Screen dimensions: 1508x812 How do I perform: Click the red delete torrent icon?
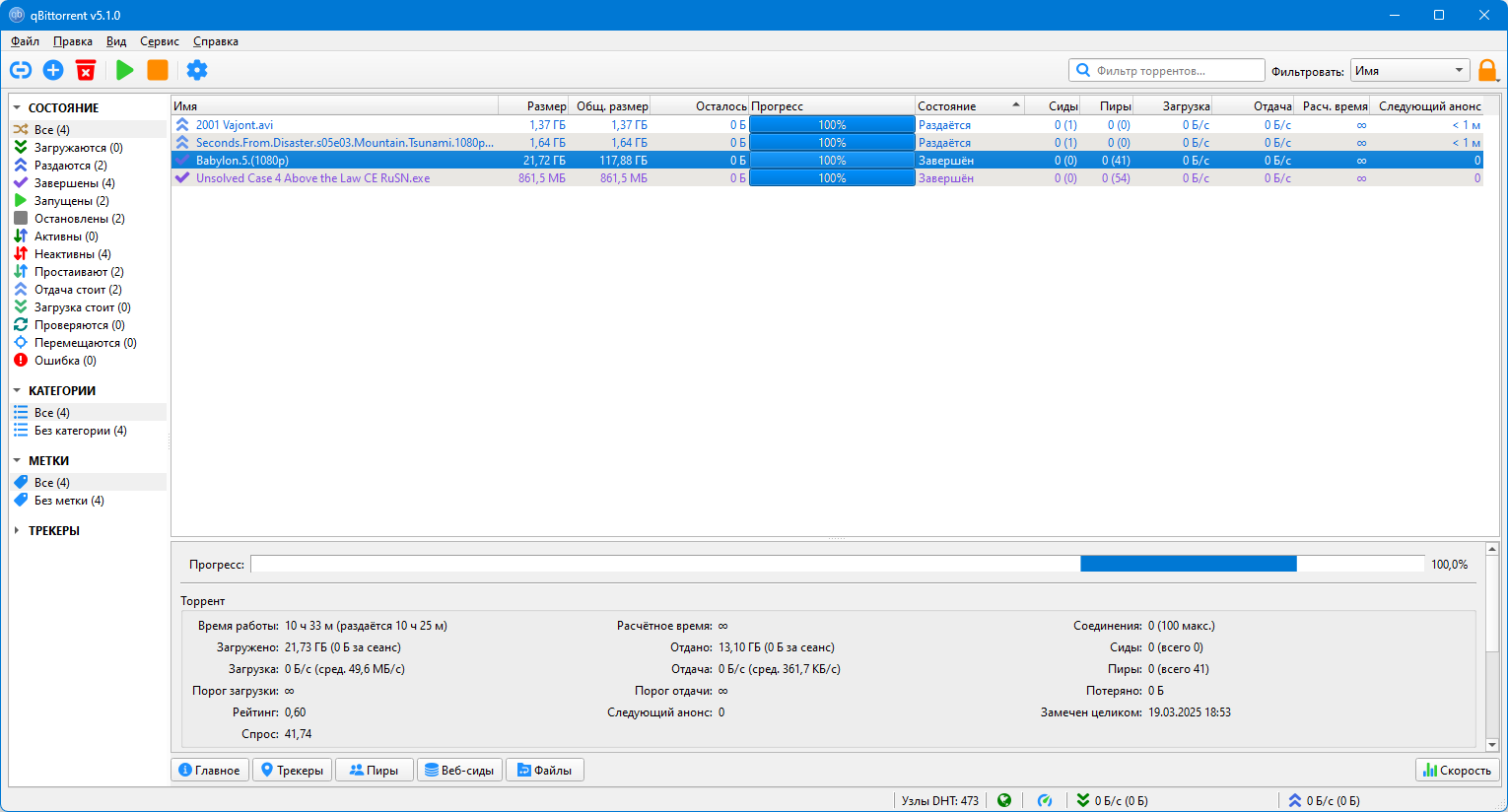86,70
